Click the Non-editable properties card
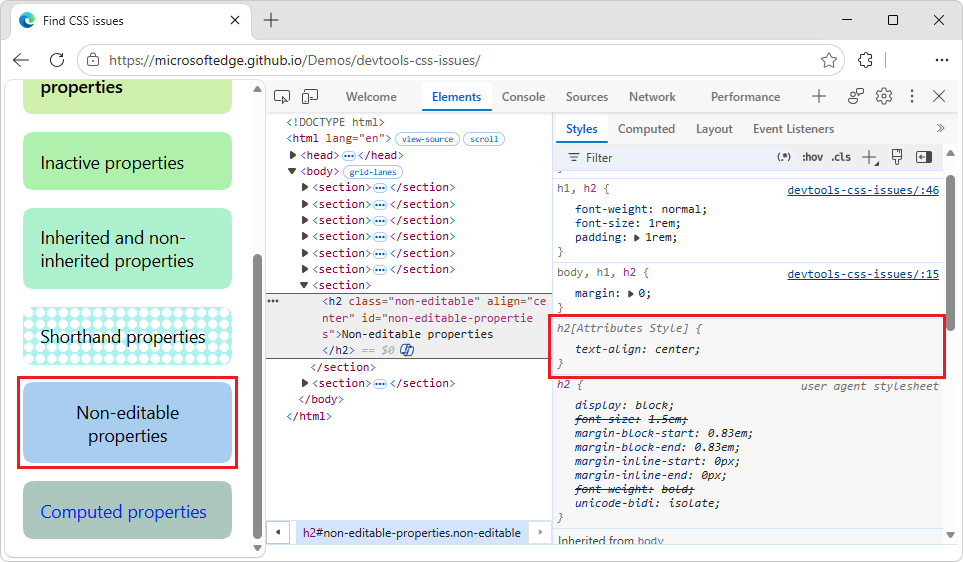This screenshot has height=562, width=963. coord(128,423)
